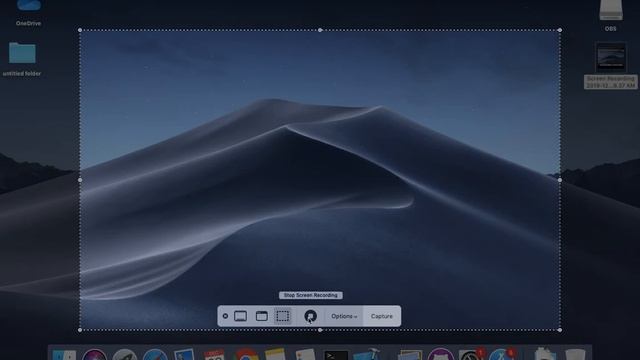Open the Options dropdown menu
This screenshot has width=640, height=360.
[344, 316]
